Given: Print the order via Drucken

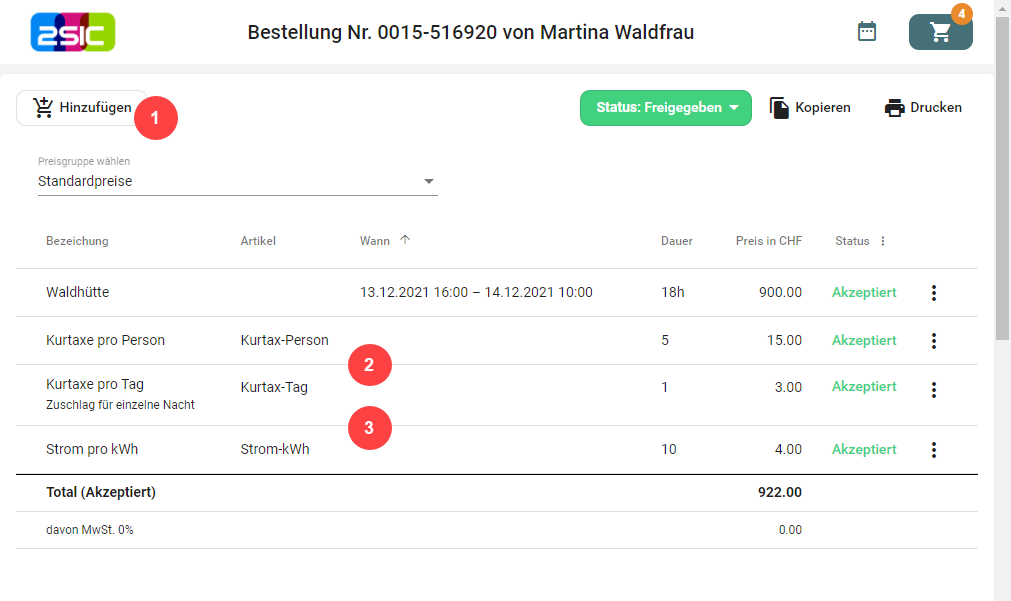Looking at the screenshot, I should coord(923,108).
